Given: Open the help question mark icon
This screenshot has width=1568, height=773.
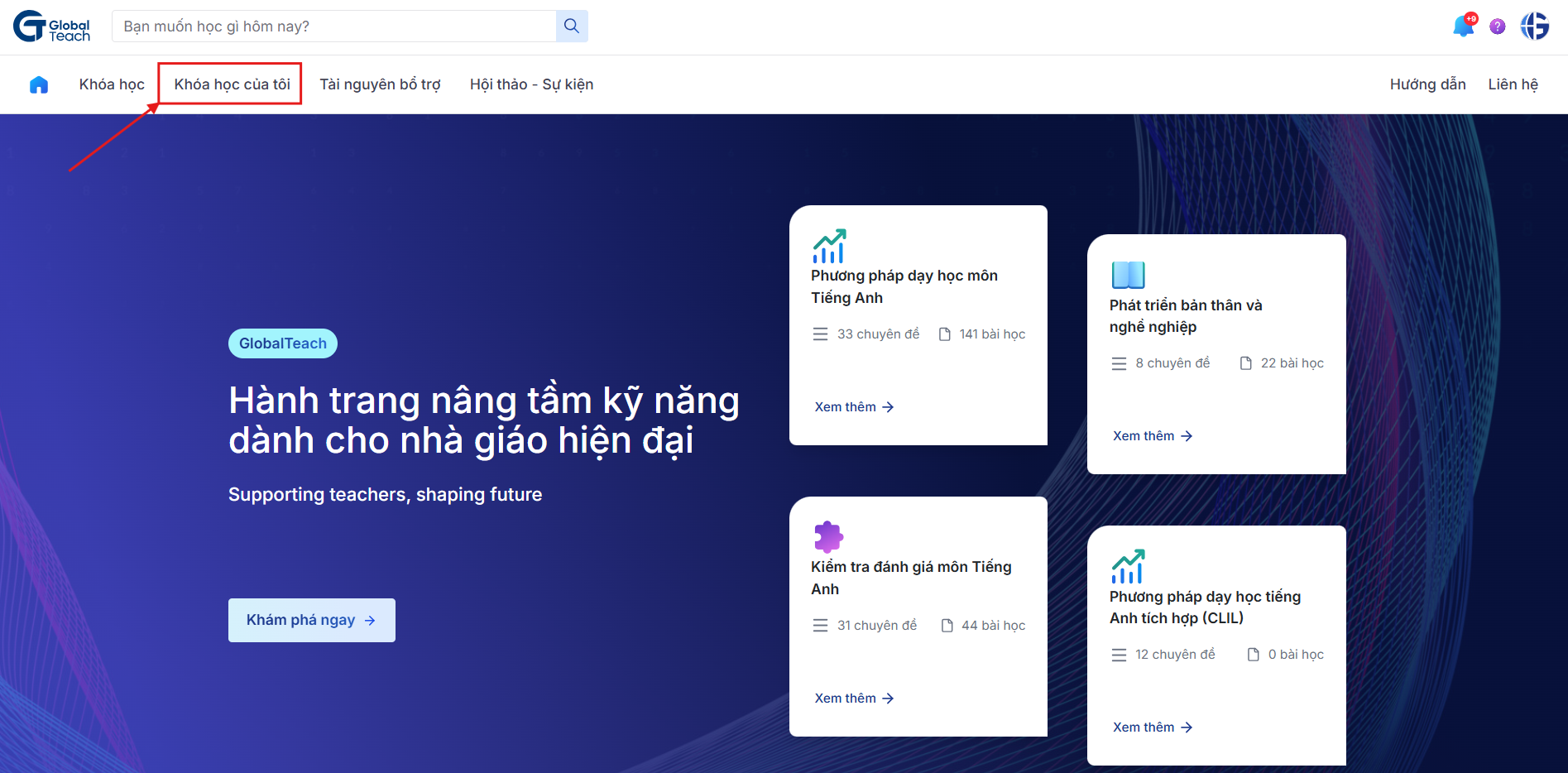Looking at the screenshot, I should coord(1497,26).
